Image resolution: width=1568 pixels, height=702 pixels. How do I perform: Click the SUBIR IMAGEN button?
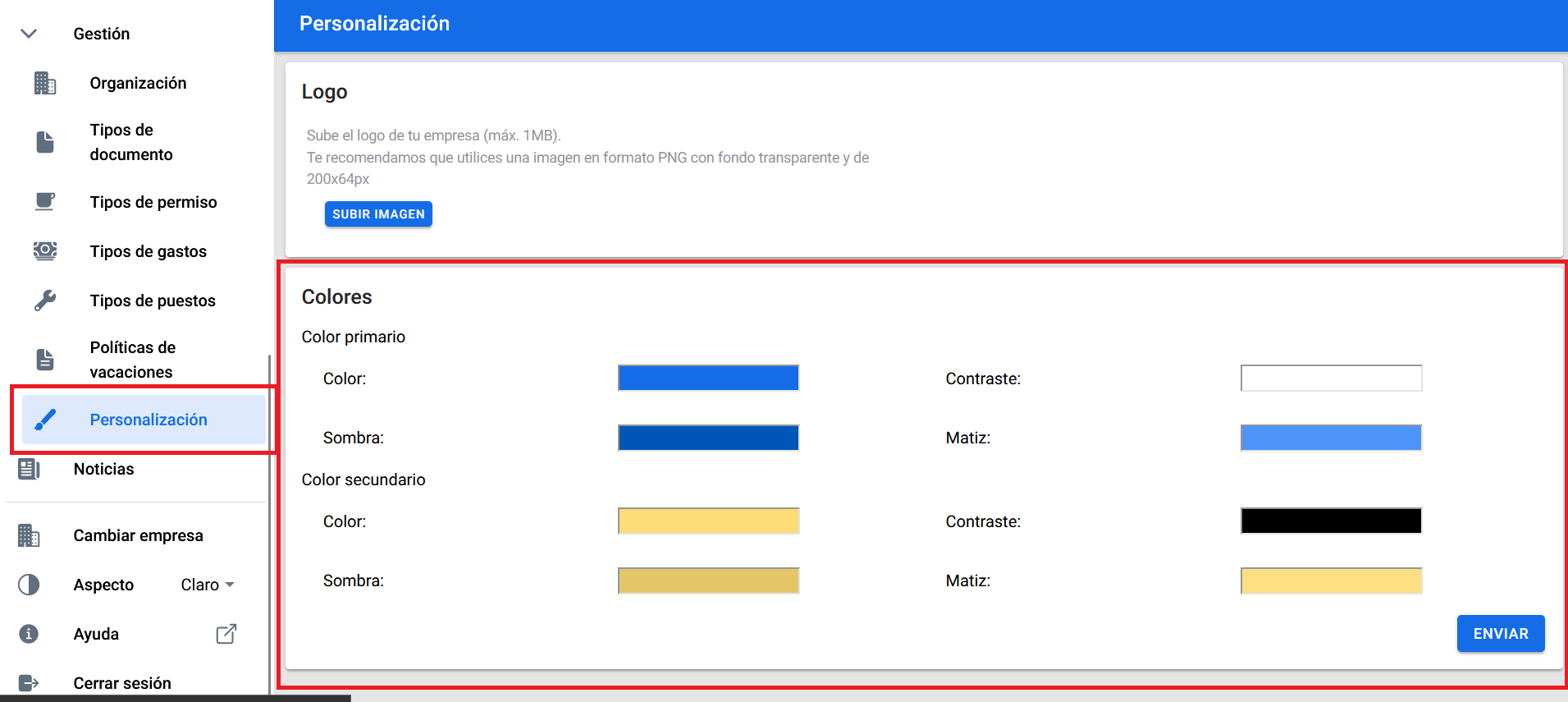(378, 213)
